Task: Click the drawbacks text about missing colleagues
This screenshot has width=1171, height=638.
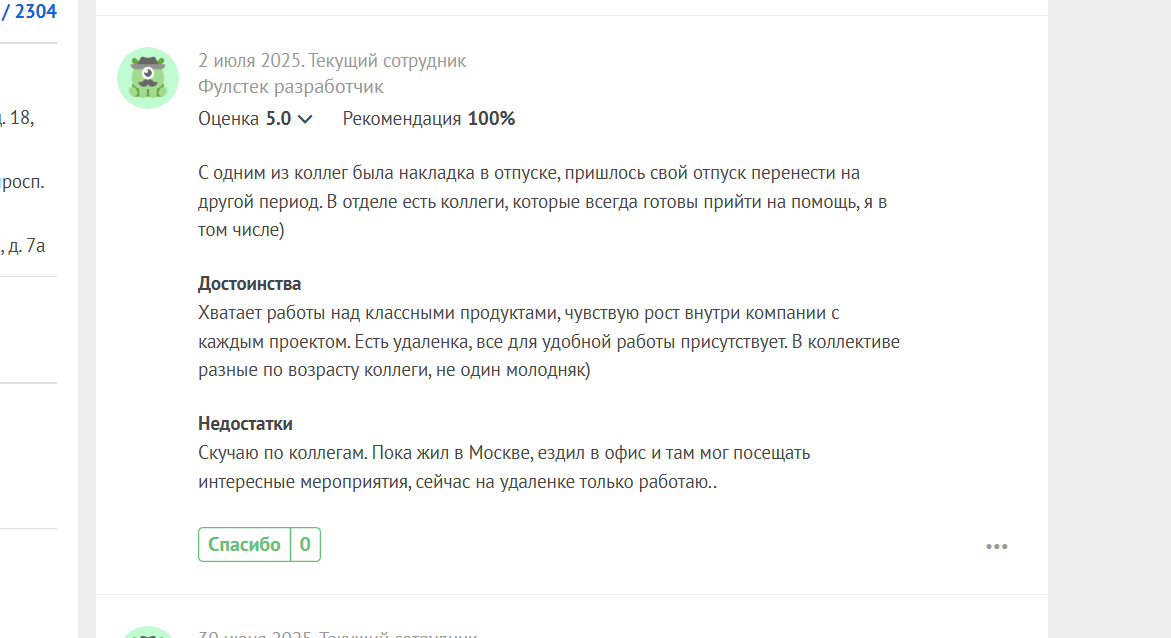Action: 504,467
